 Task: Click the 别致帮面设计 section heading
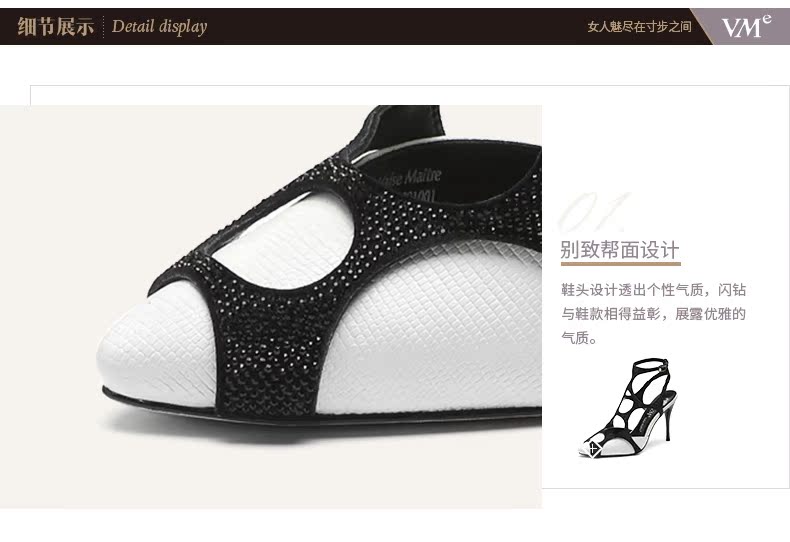(x=620, y=250)
